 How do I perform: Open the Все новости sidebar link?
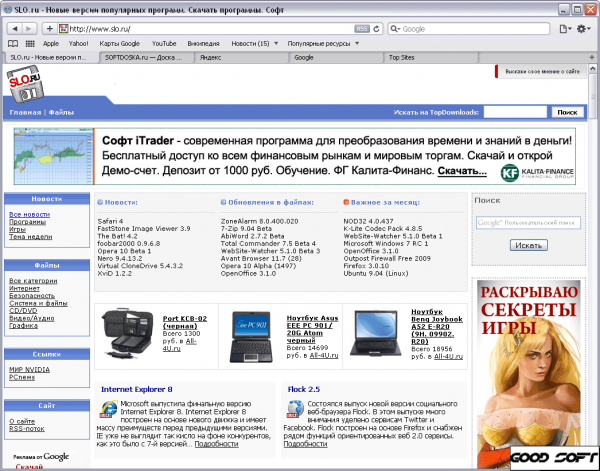[x=29, y=214]
